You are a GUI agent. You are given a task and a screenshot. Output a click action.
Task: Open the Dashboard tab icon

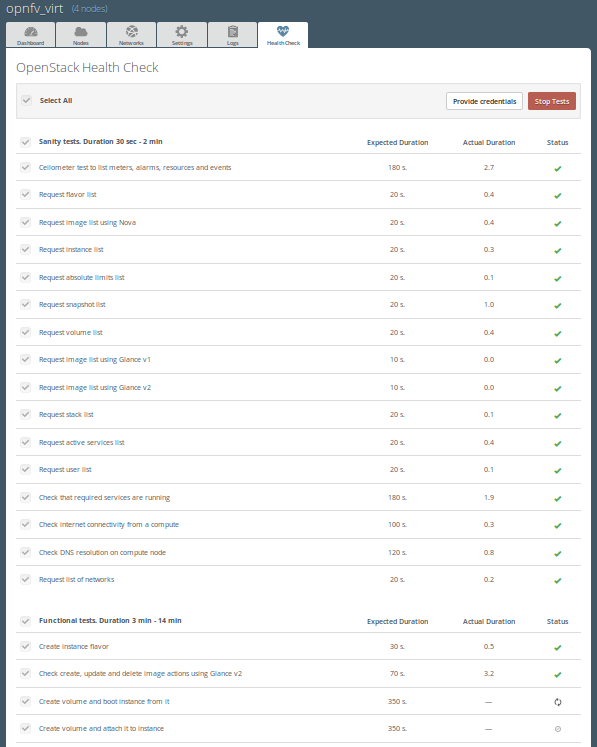30,32
